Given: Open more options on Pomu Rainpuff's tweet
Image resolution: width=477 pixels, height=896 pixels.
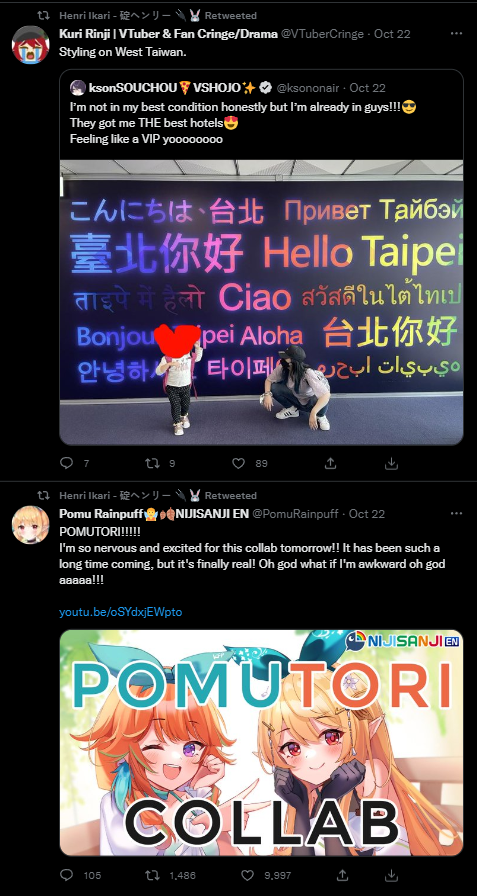Looking at the screenshot, I should (x=456, y=514).
